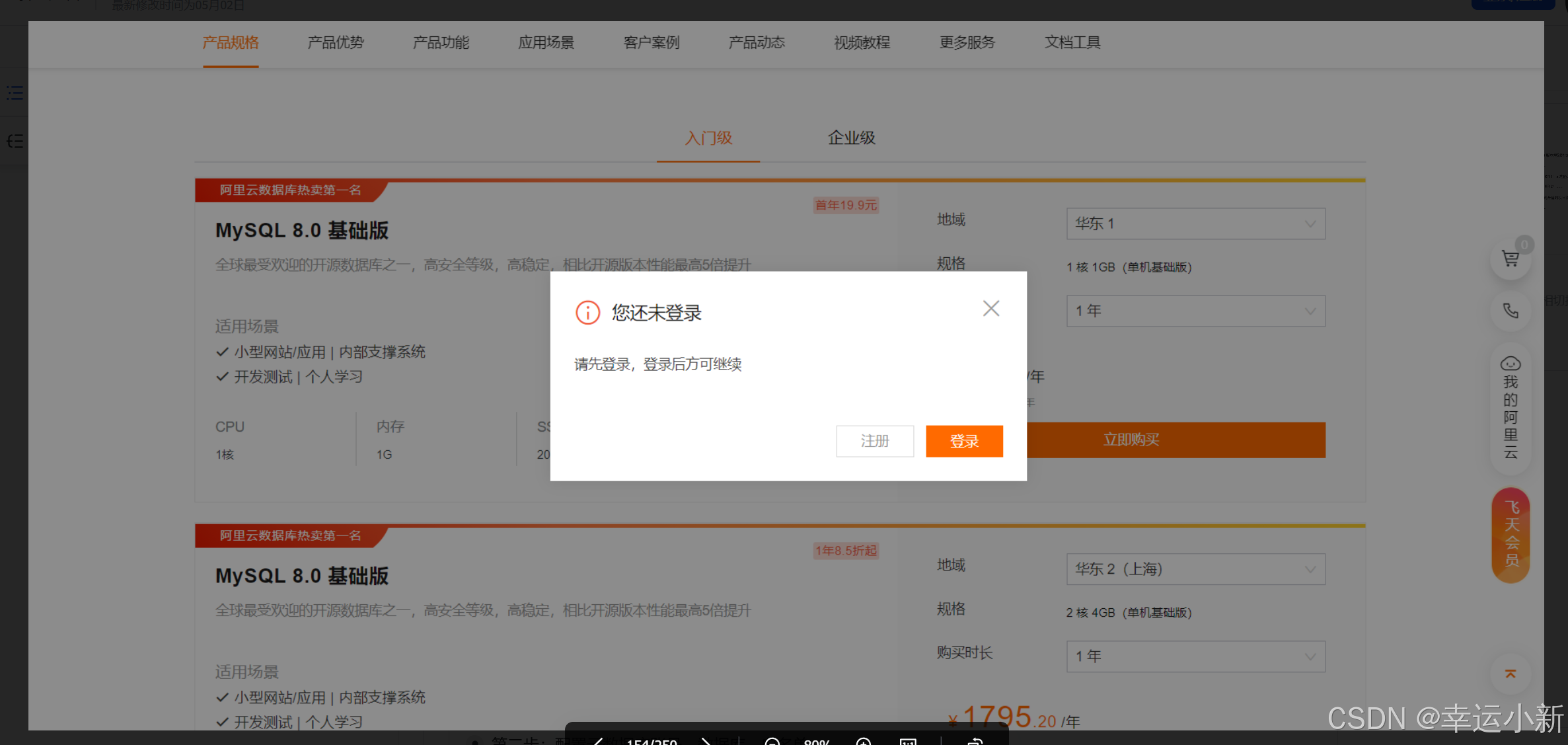
Task: Expand the 华东 1 region dropdown
Action: click(x=1195, y=223)
